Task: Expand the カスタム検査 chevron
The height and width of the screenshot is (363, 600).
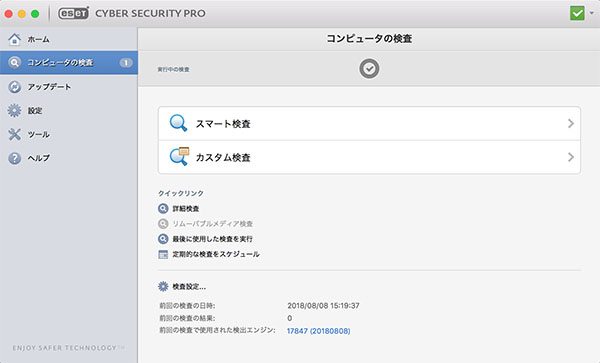Action: coord(571,157)
